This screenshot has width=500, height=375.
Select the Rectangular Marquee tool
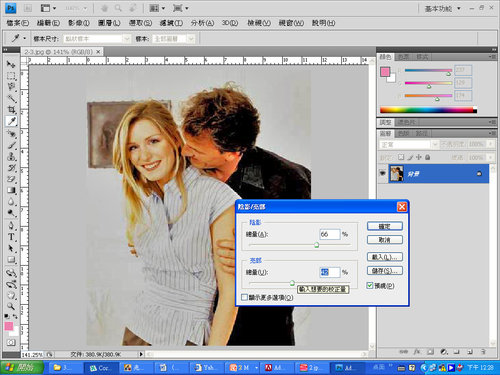pyautogui.click(x=11, y=76)
